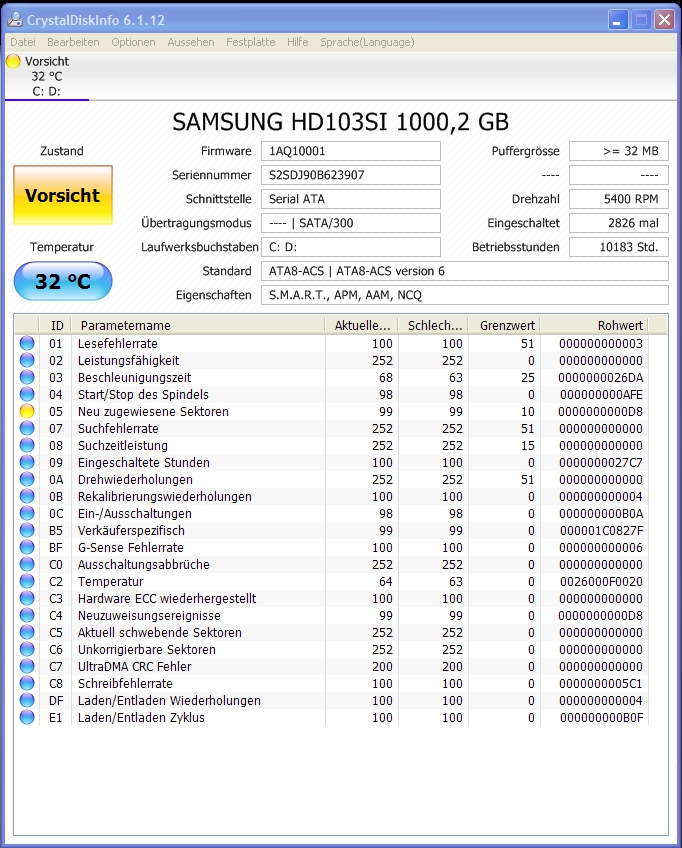
Task: Click the status orb for Schreibfehlerrate
Action: click(x=27, y=684)
